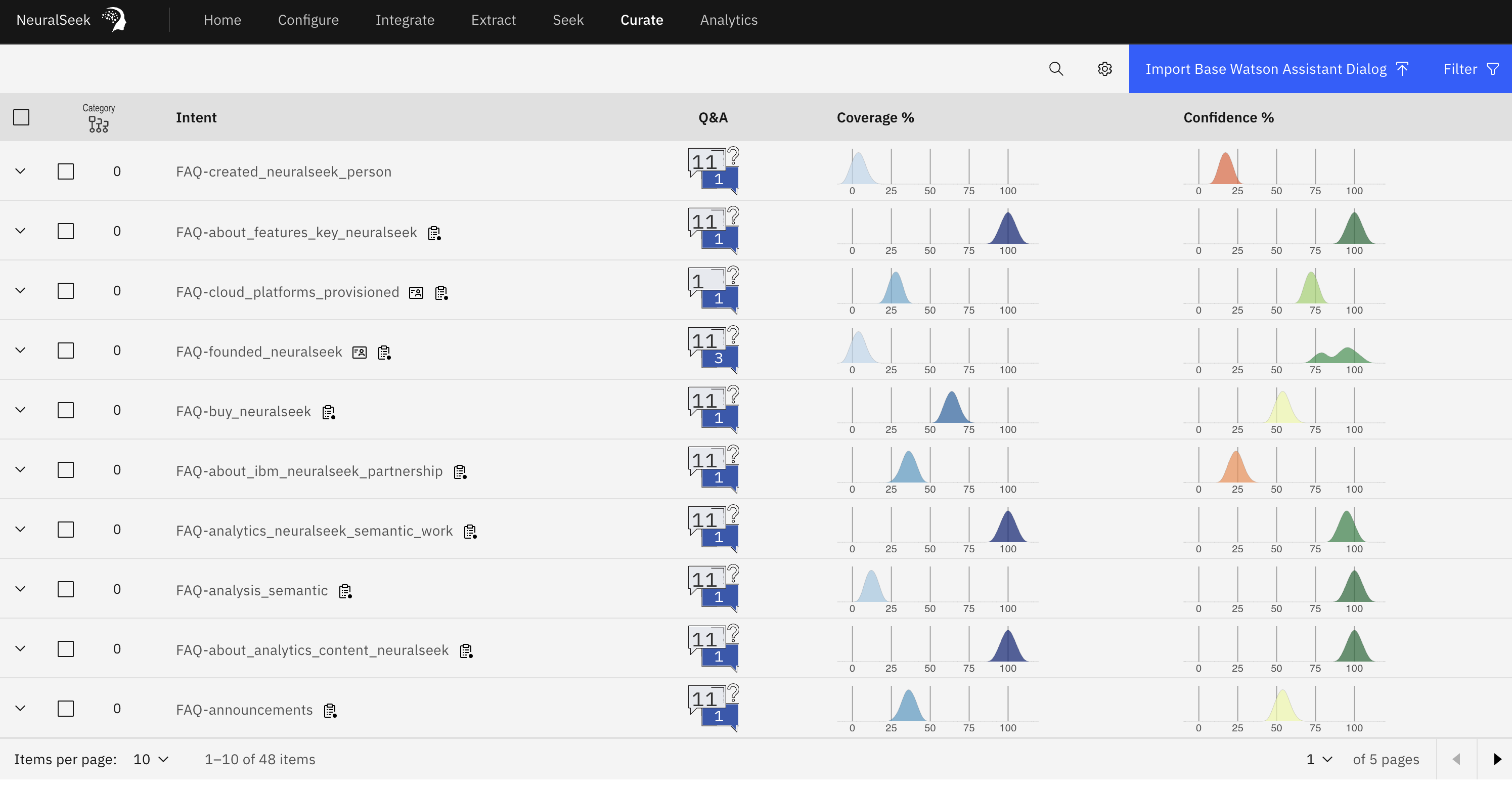Click coverage chart for FAQ-about_features_key_neuralseek
The width and height of the screenshot is (1512, 786).
point(938,231)
